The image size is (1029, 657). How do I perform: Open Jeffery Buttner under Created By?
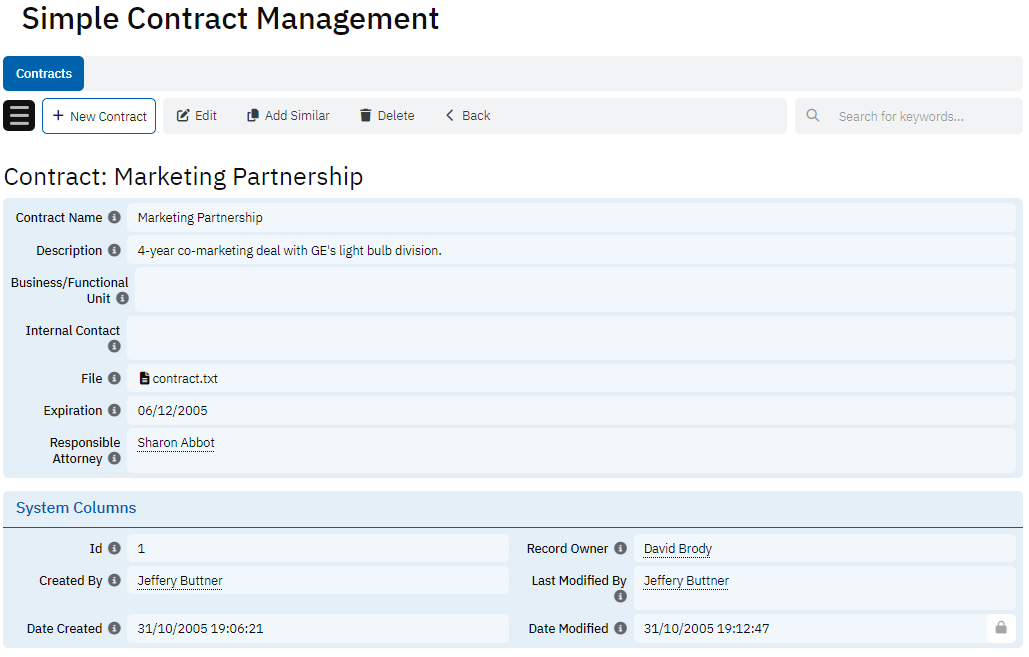click(x=180, y=581)
